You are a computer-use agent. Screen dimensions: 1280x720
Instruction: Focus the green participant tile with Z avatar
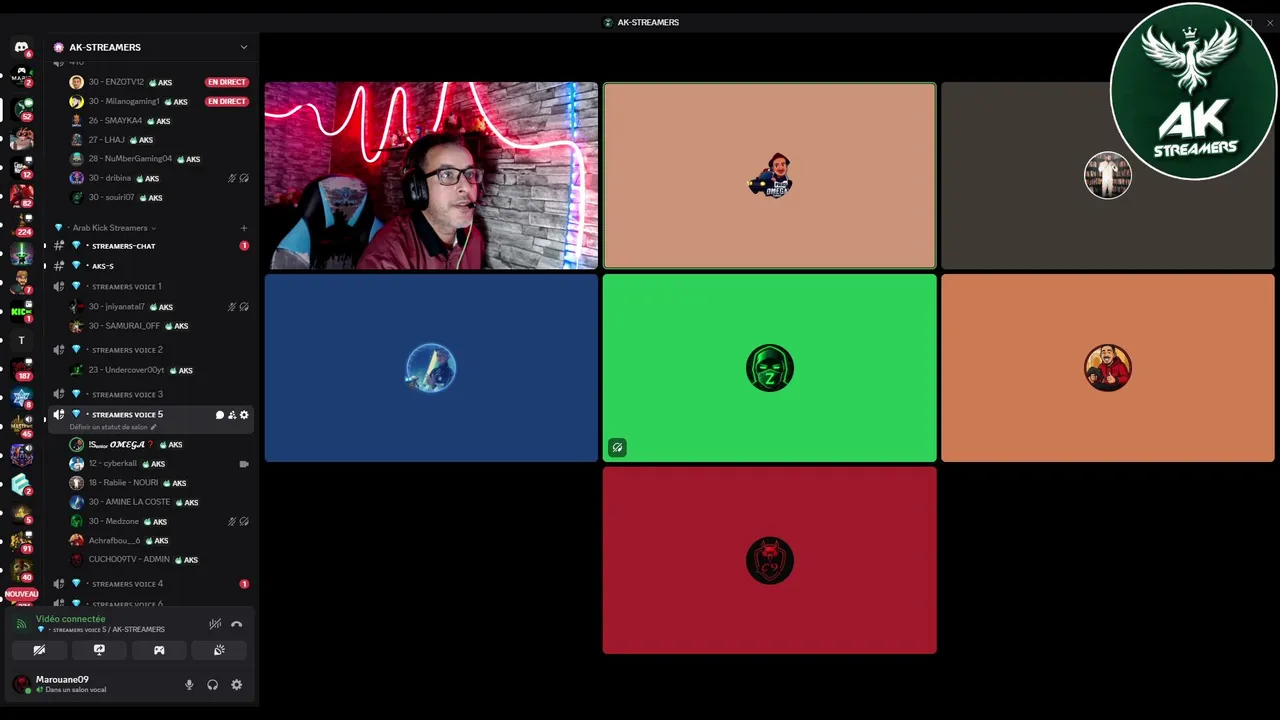pos(769,368)
